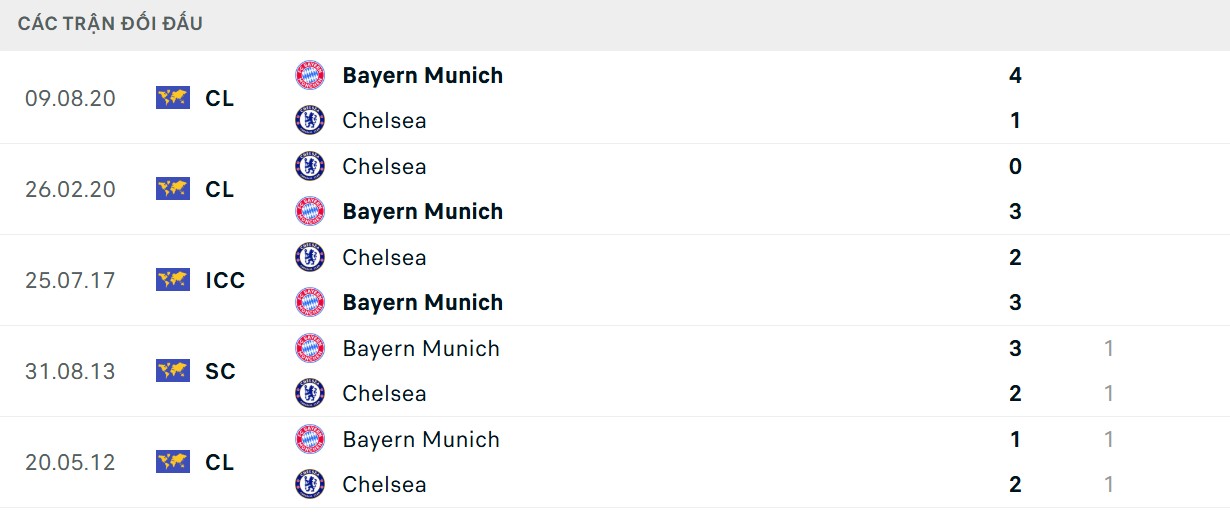Screen dimensions: 1230x526
Task: Click world map flag icon for 31.08.13 SC
Action: (173, 371)
